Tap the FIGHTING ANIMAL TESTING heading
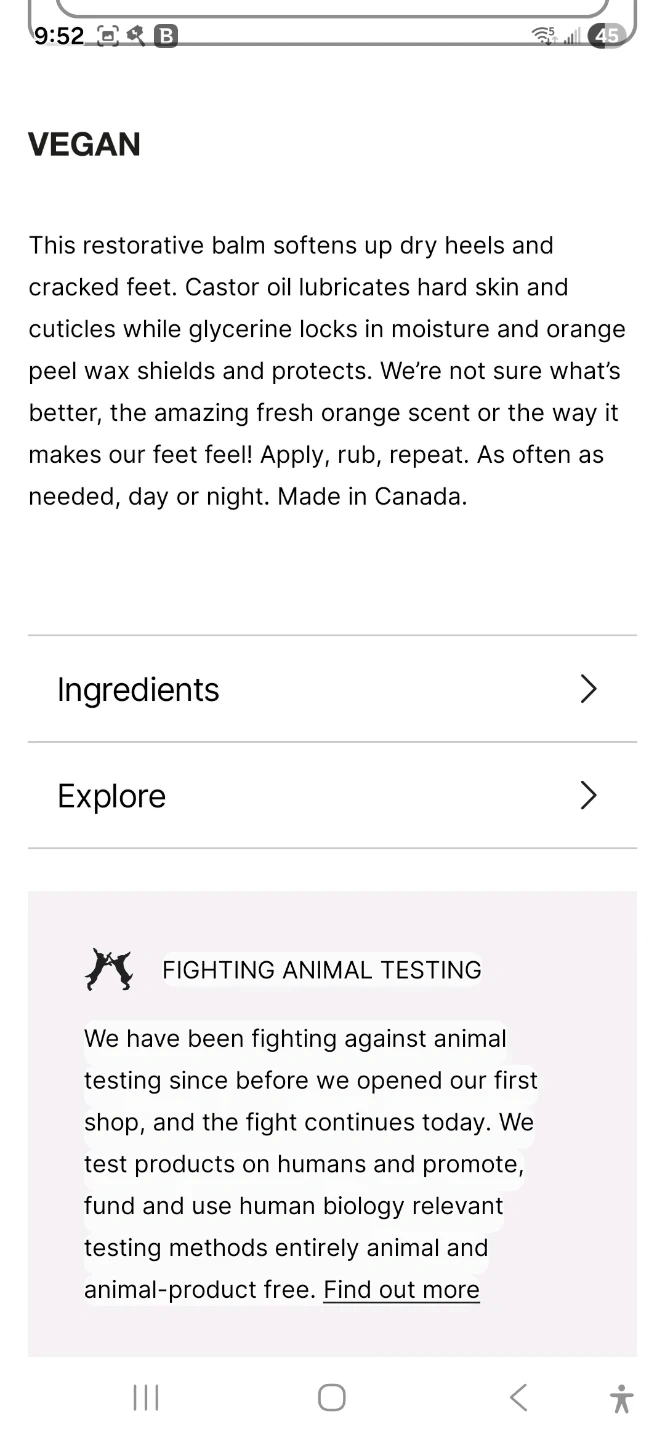 (x=321, y=970)
